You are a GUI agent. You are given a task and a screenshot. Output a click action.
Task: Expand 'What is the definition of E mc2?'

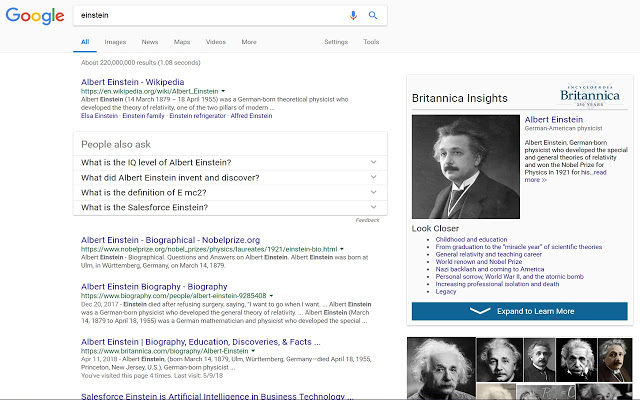373,192
